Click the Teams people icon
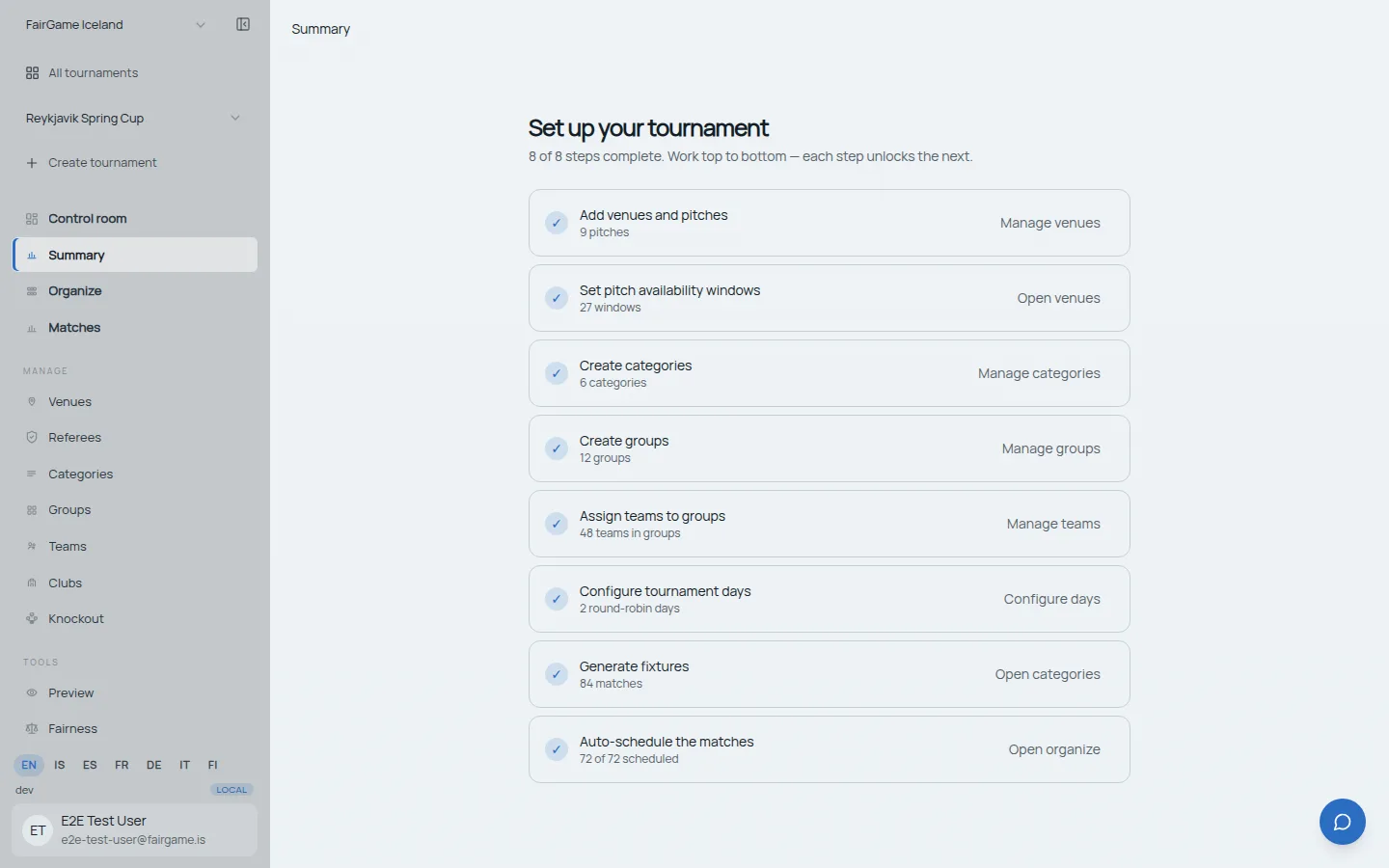Viewport: 1389px width, 868px height. pyautogui.click(x=32, y=546)
